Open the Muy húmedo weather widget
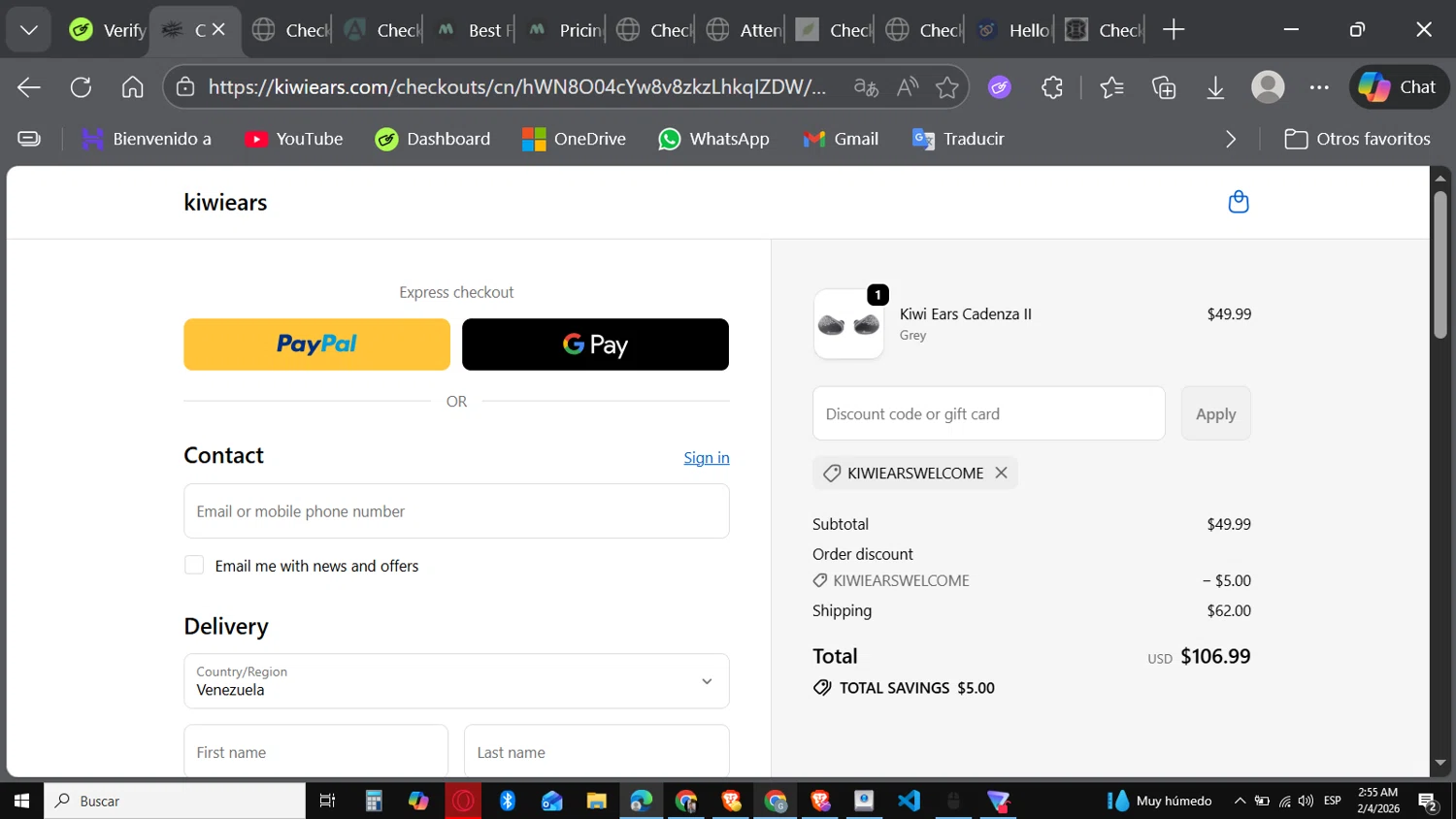1456x819 pixels. [1160, 801]
